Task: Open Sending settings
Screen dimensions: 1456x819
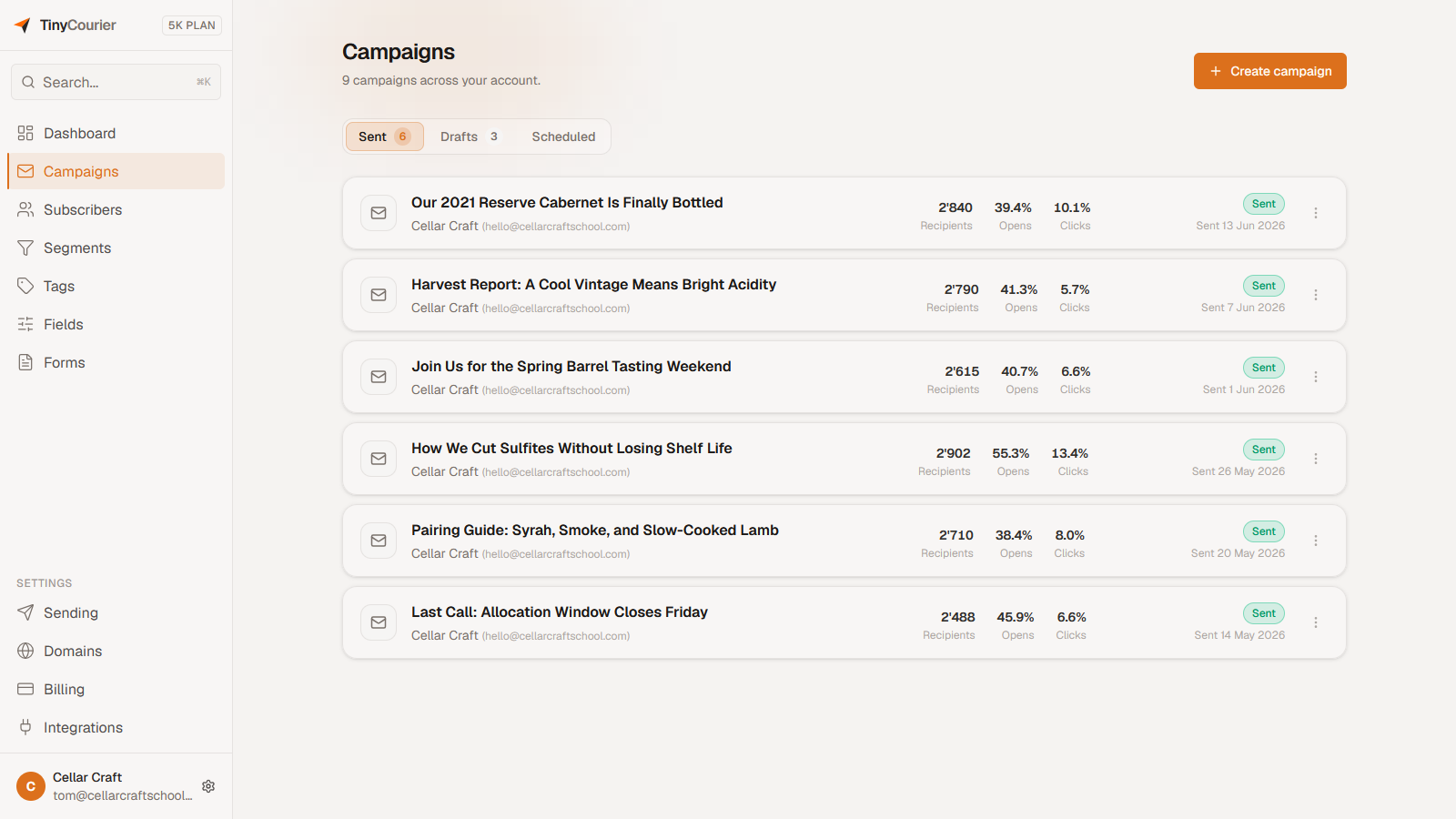Action: [116, 612]
